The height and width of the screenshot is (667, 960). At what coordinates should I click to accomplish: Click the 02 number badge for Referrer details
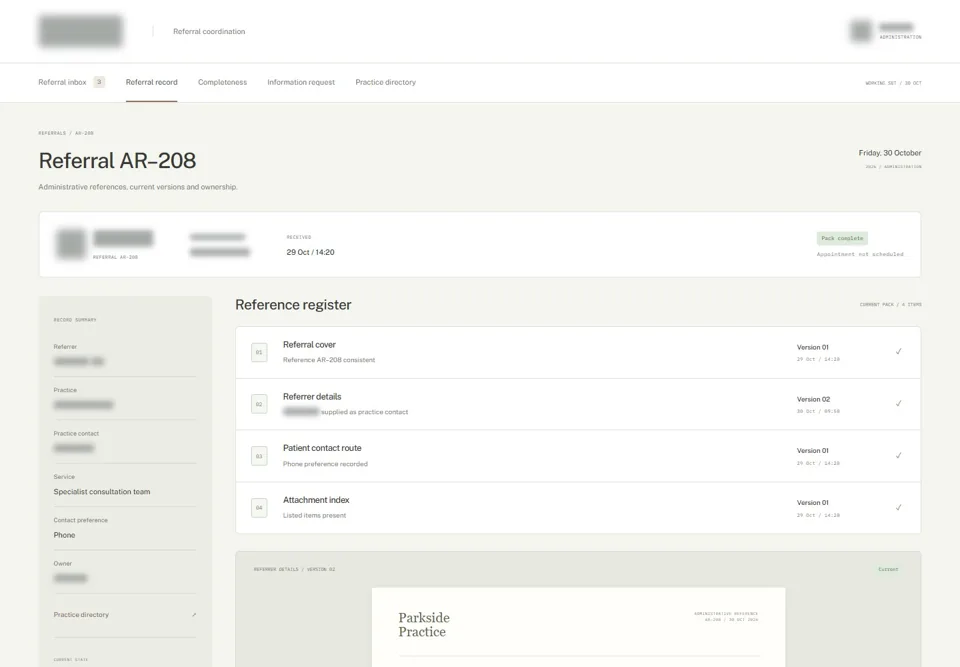[259, 404]
